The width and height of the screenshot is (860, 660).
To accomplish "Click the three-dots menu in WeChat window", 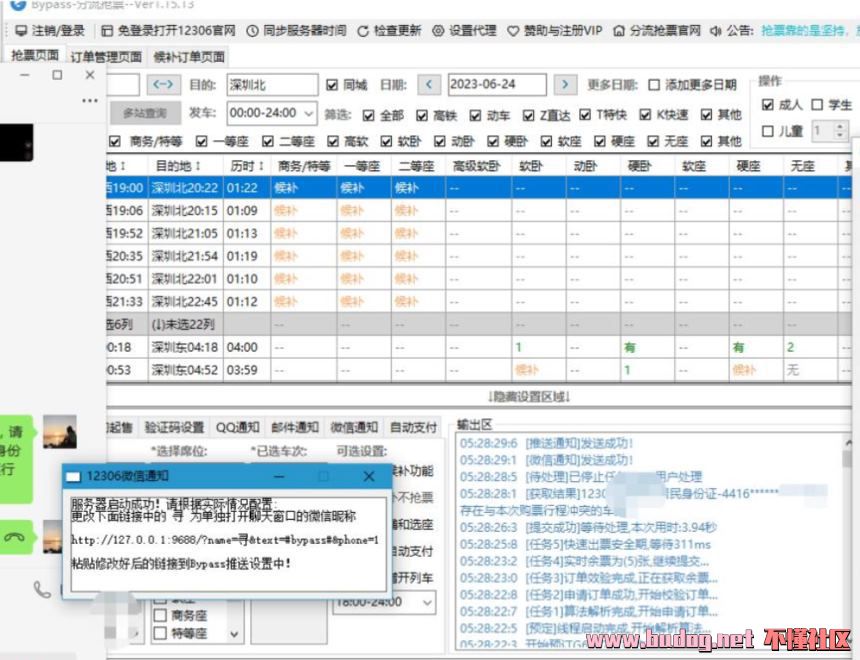I will (90, 100).
